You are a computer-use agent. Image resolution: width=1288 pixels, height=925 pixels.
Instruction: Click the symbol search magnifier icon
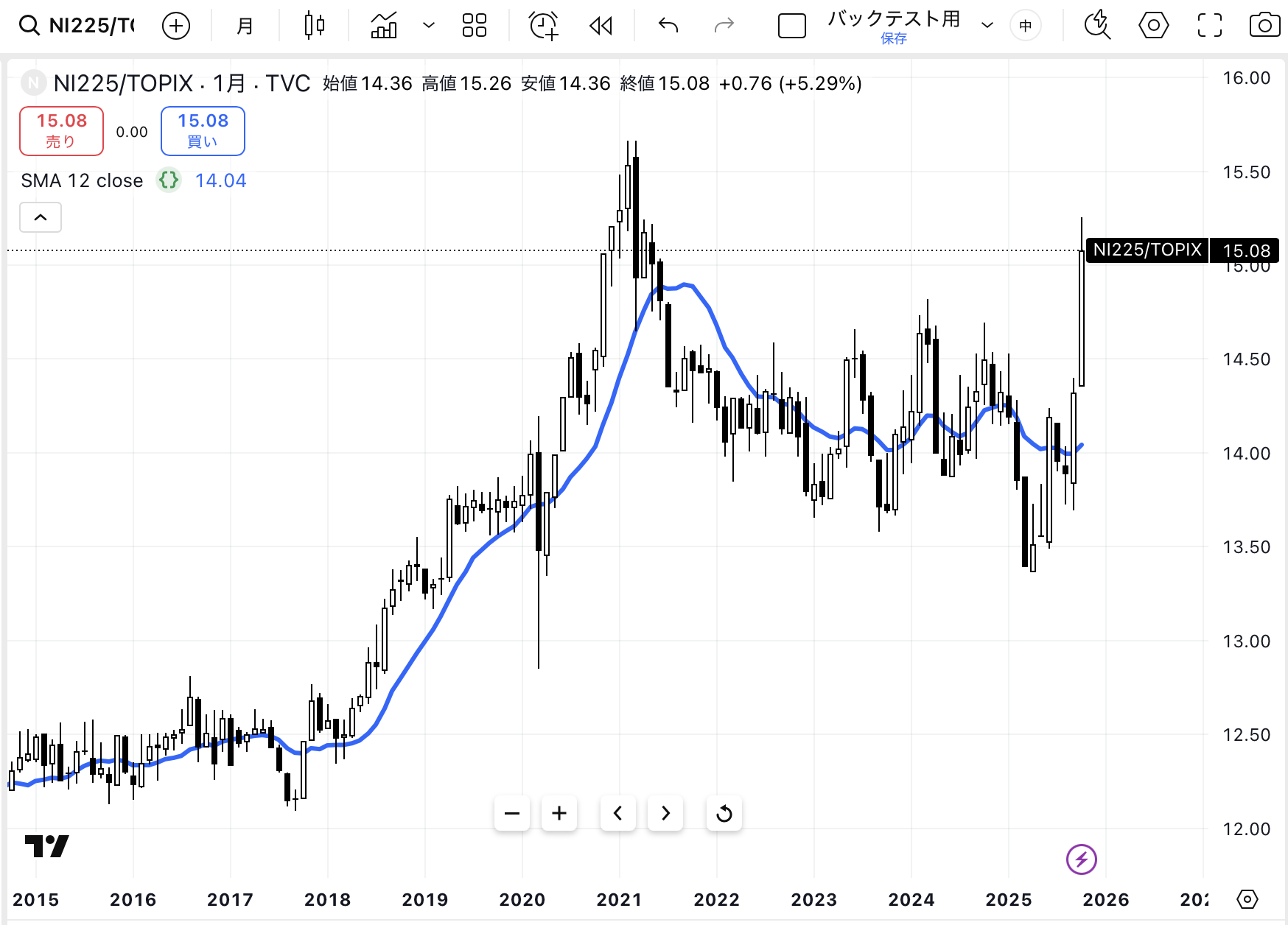coord(29,26)
